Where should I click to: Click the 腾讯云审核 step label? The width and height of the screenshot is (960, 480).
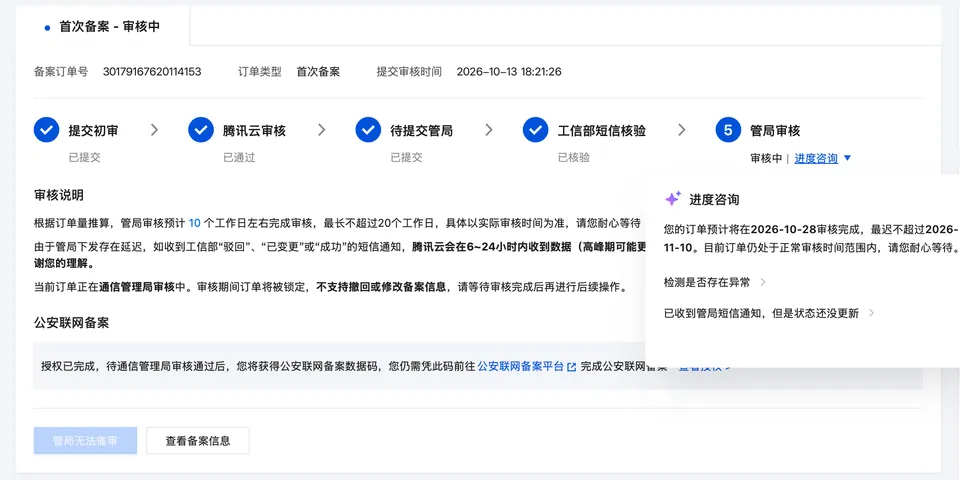coord(254,130)
